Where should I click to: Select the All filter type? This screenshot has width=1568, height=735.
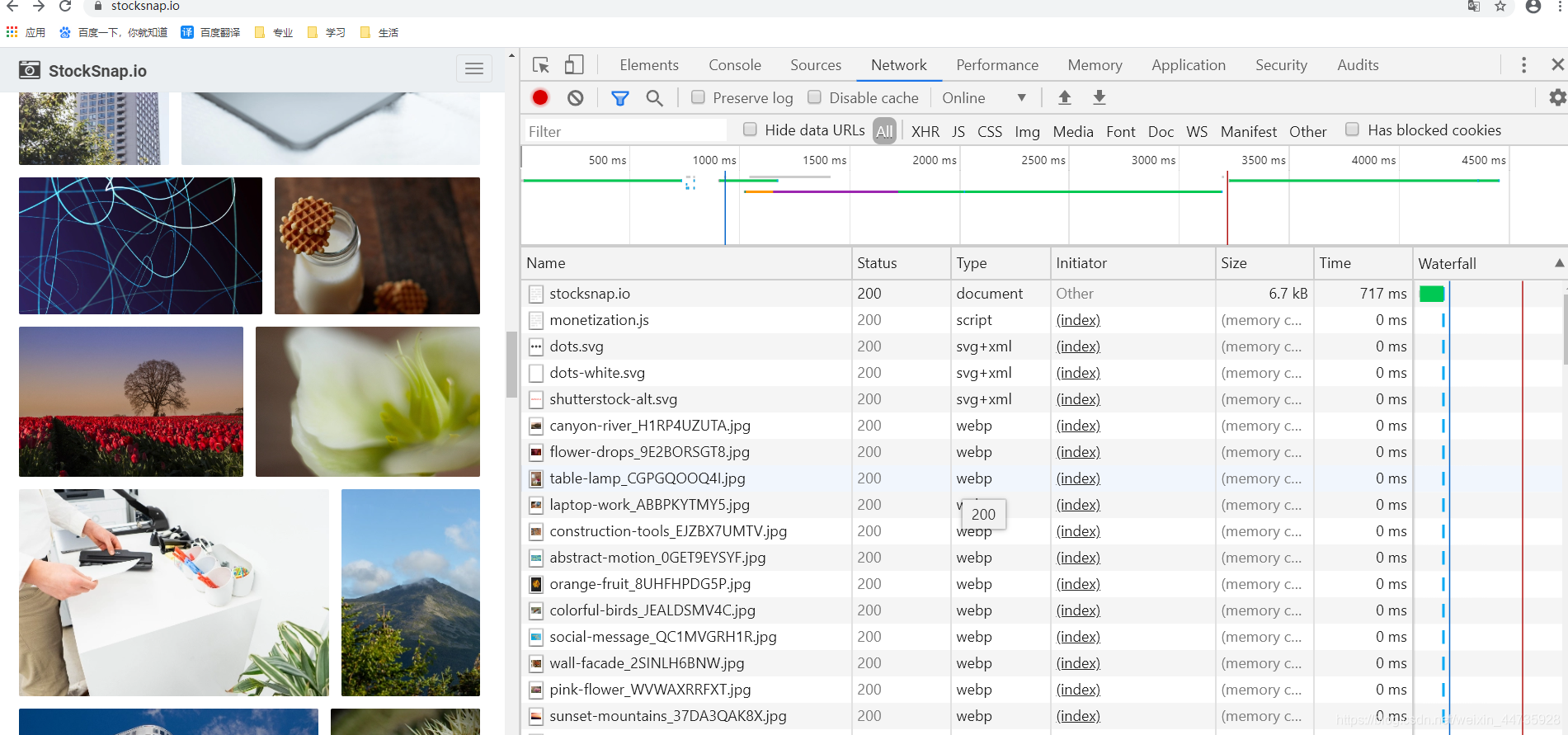point(884,131)
